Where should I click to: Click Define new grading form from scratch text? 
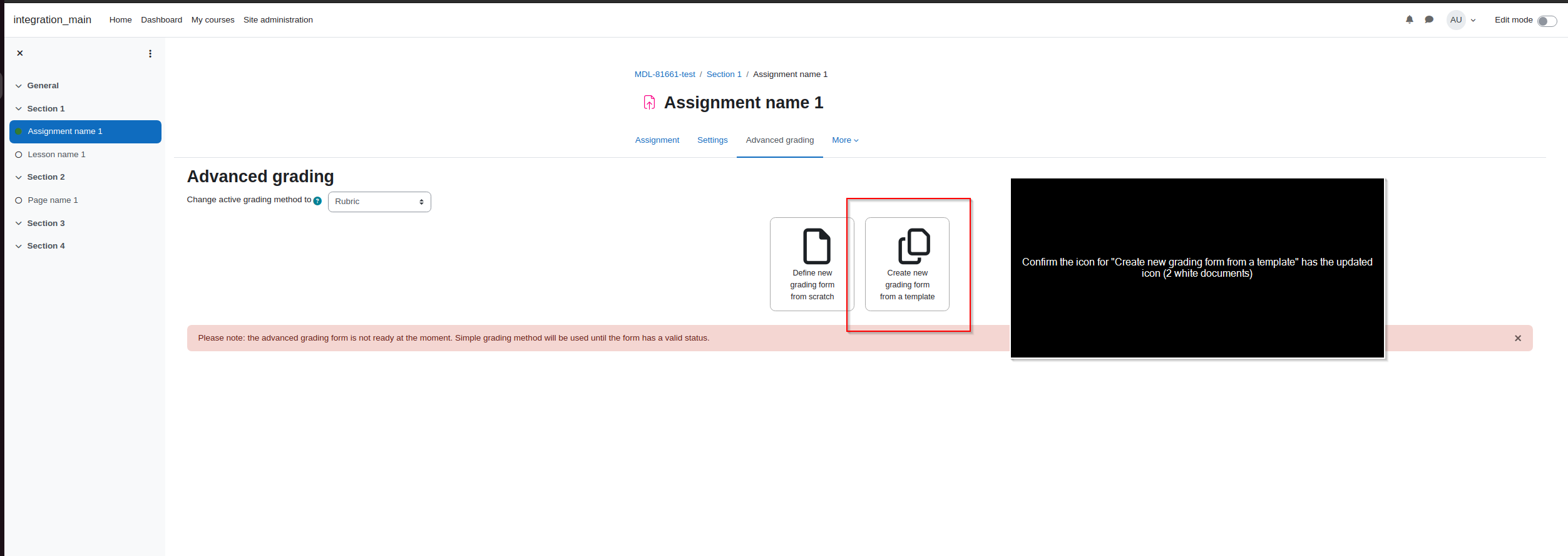(812, 285)
